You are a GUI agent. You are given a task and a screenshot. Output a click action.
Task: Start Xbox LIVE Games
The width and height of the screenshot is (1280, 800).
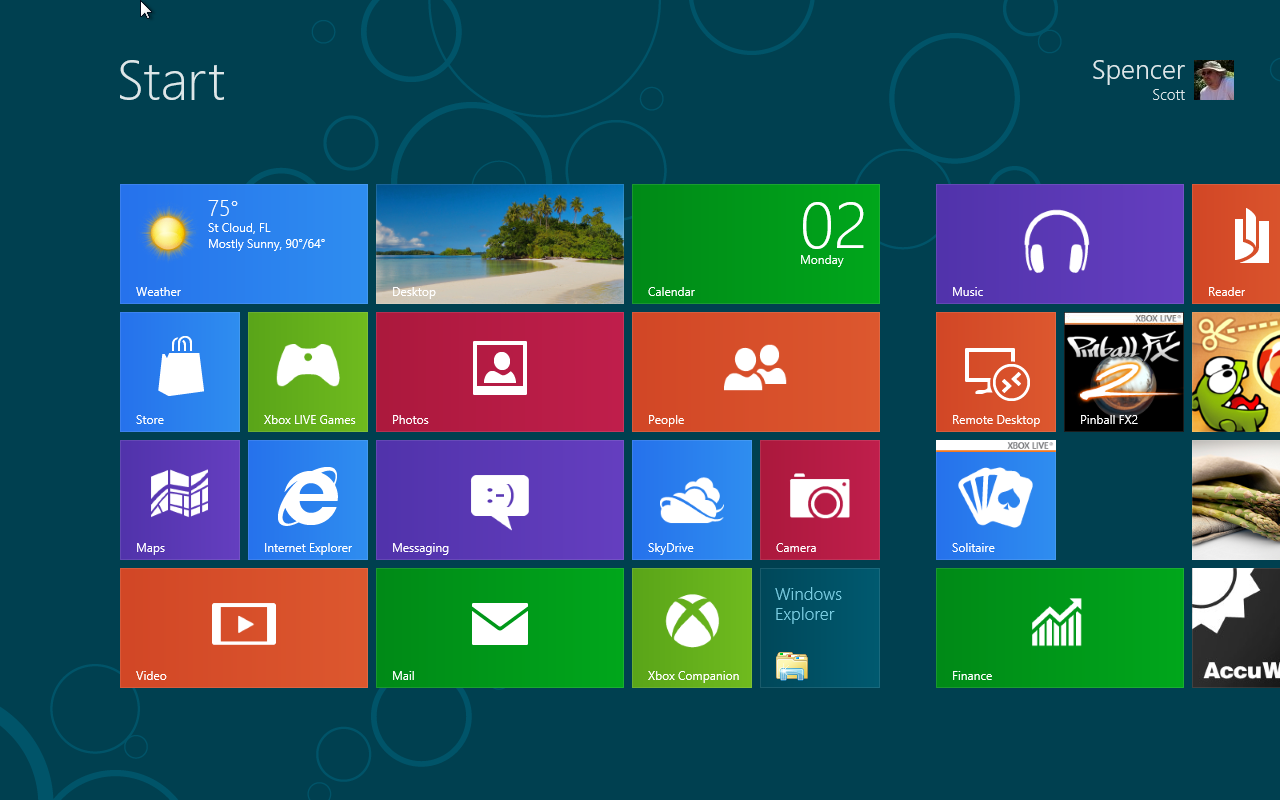[x=307, y=371]
